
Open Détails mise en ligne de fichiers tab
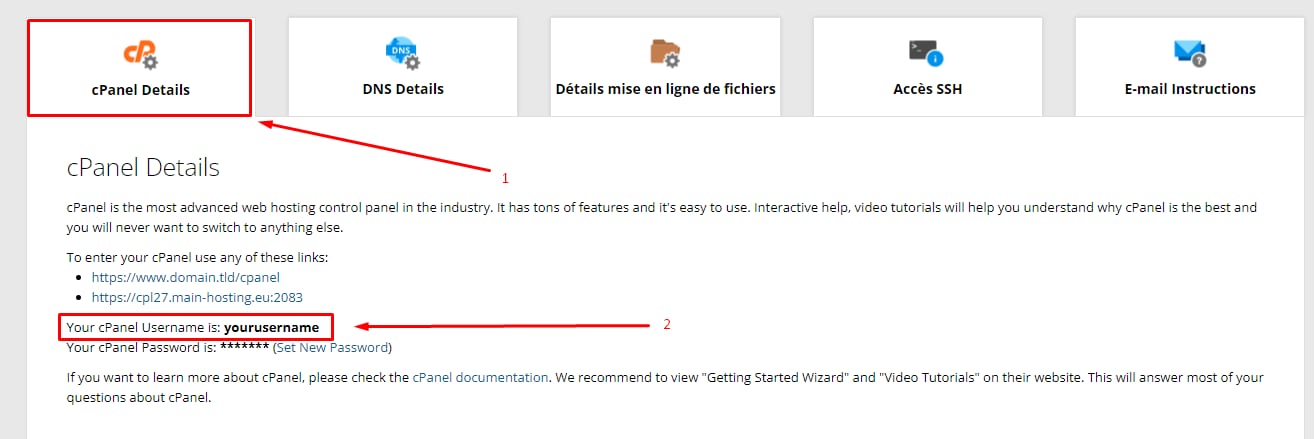pos(665,89)
